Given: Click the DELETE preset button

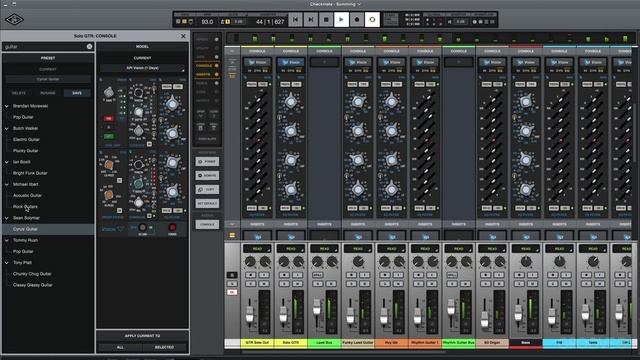Looking at the screenshot, I should click(19, 93).
